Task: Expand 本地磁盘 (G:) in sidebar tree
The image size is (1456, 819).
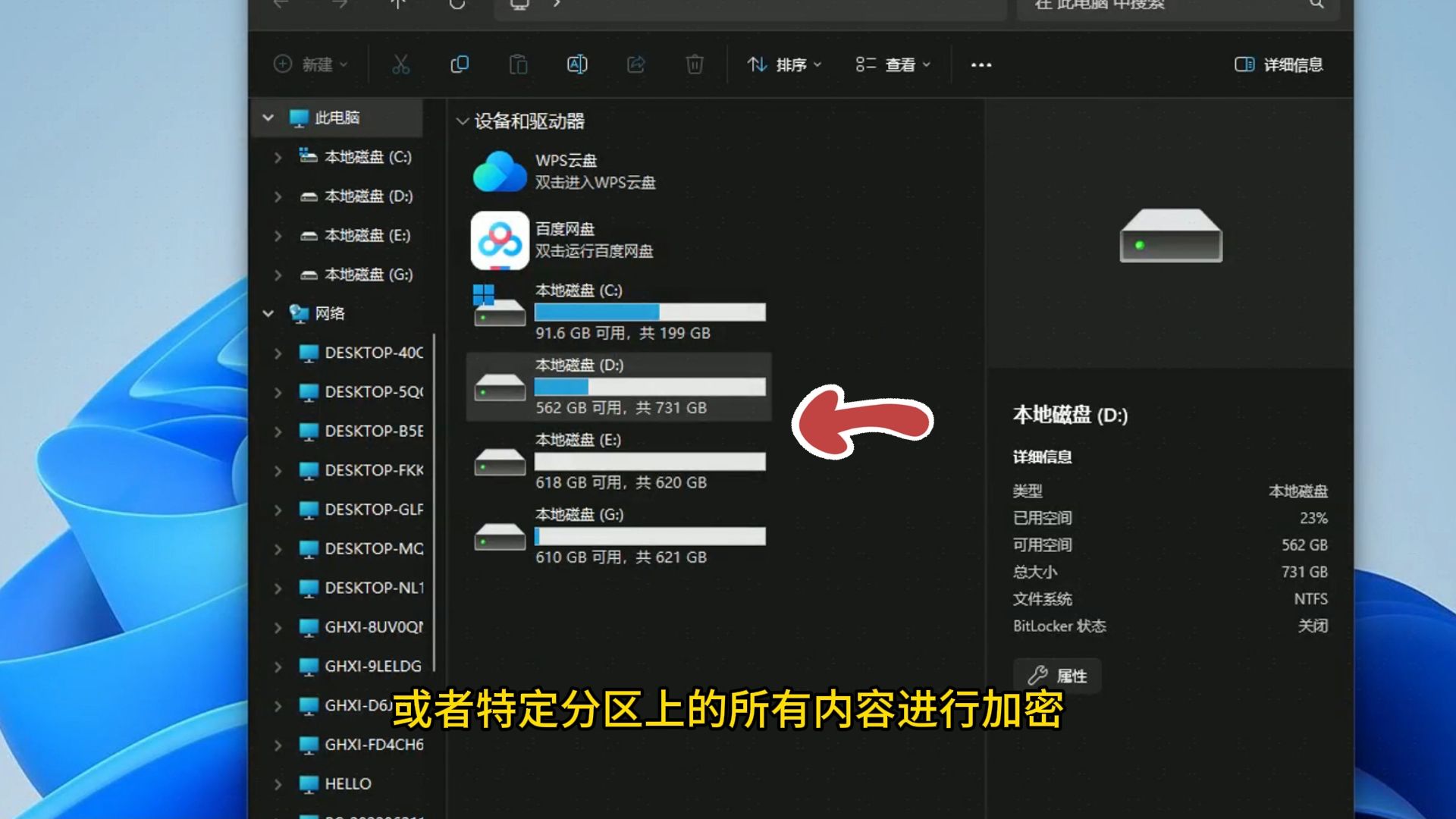Action: tap(278, 275)
